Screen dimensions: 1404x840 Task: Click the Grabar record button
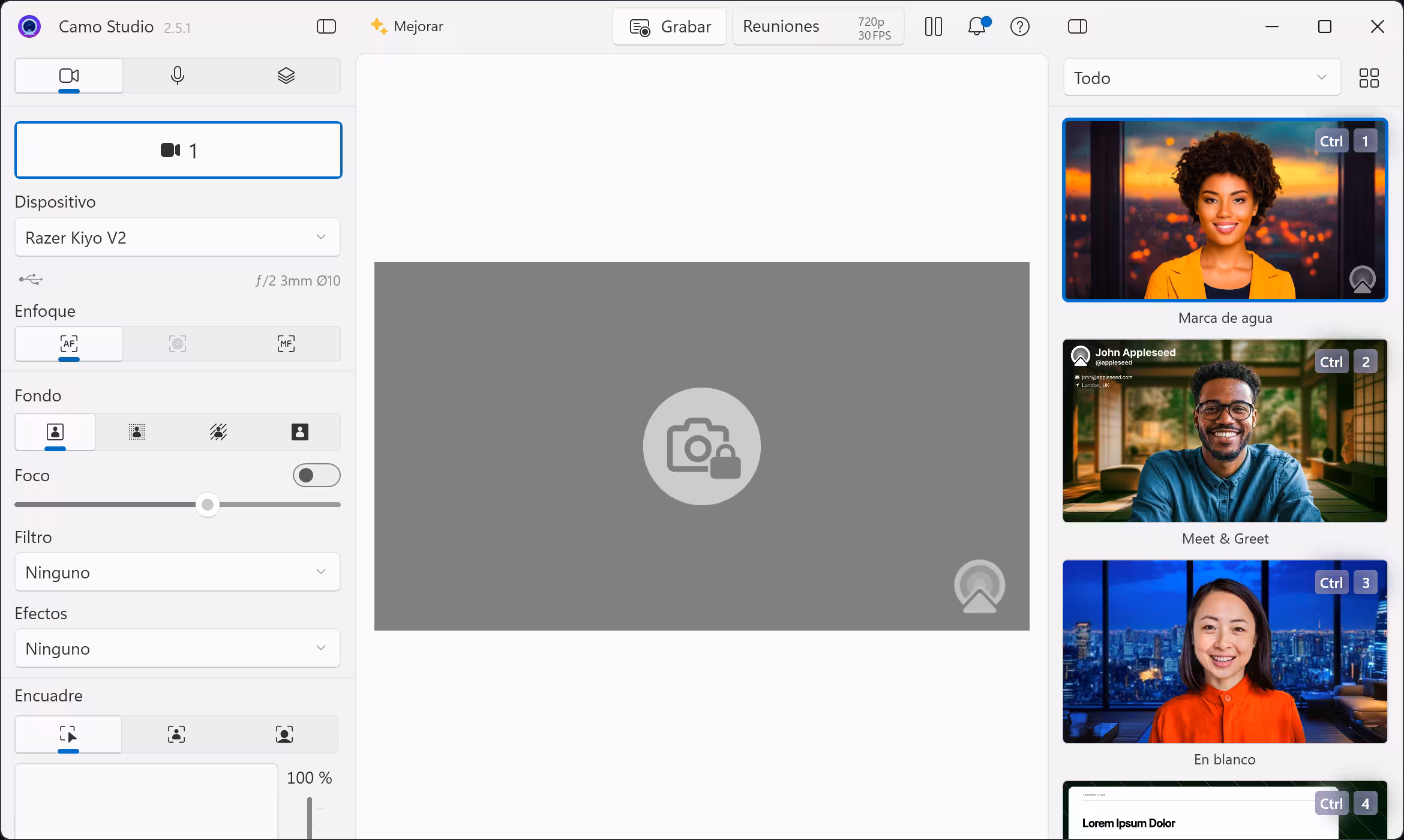[x=670, y=26]
